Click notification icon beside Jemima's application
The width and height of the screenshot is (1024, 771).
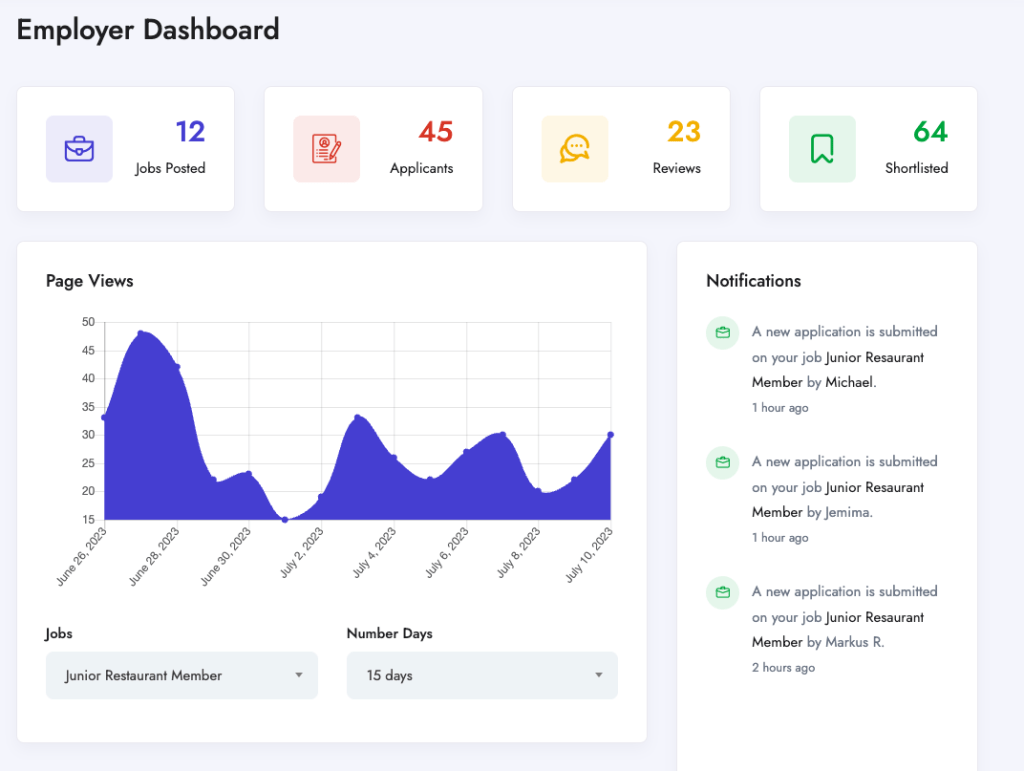[x=722, y=462]
